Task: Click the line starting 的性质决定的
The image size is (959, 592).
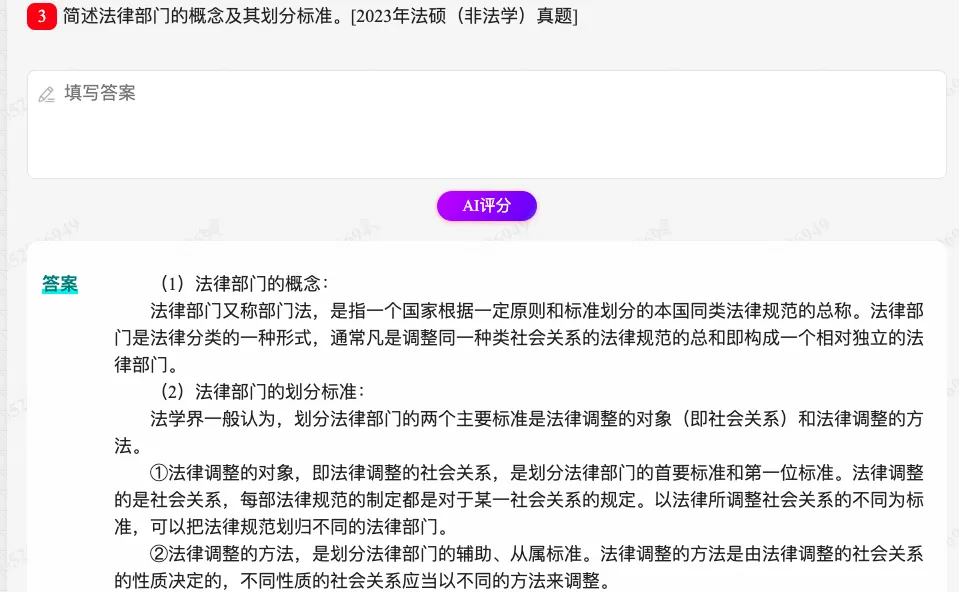Action: 363,580
